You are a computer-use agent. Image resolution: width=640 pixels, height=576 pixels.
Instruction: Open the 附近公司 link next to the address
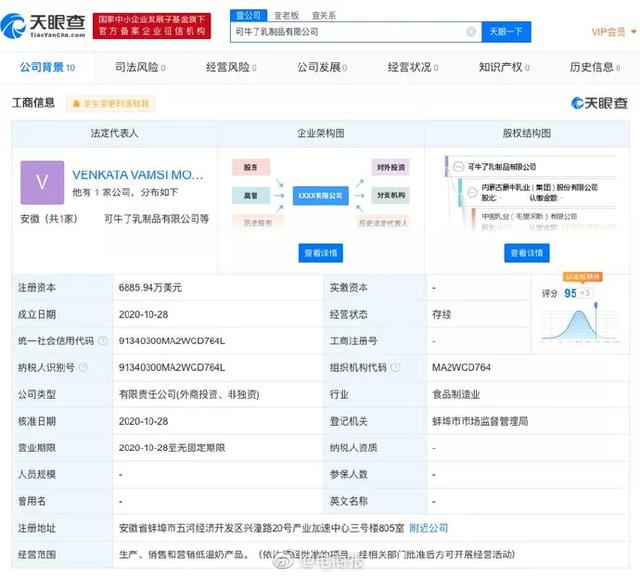click(429, 527)
